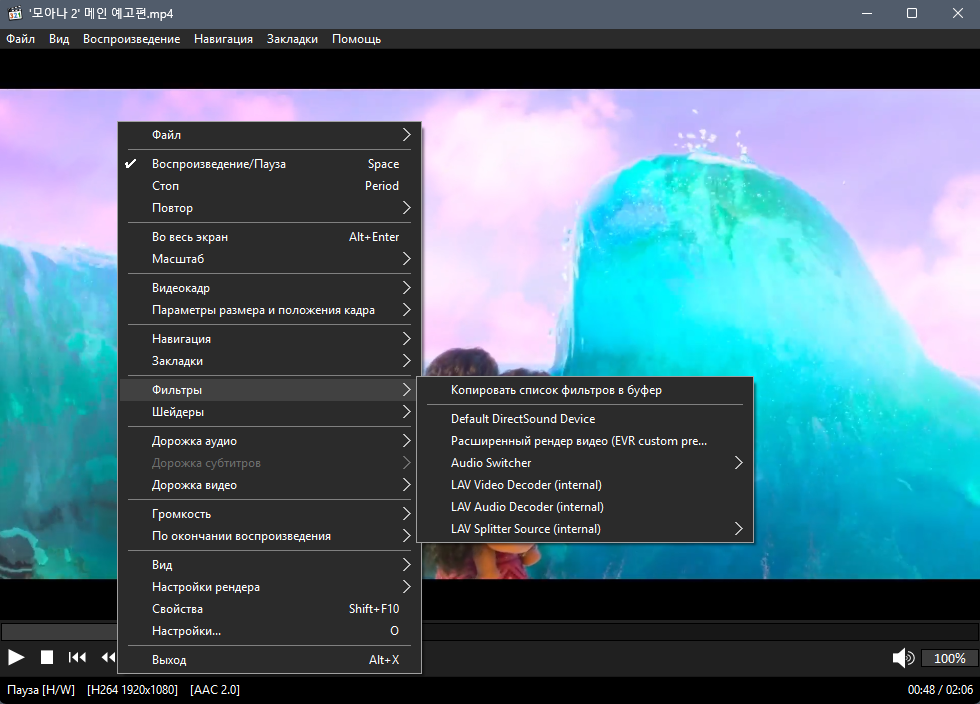Click the Play button in the control bar
This screenshot has width=980, height=704.
click(x=16, y=657)
